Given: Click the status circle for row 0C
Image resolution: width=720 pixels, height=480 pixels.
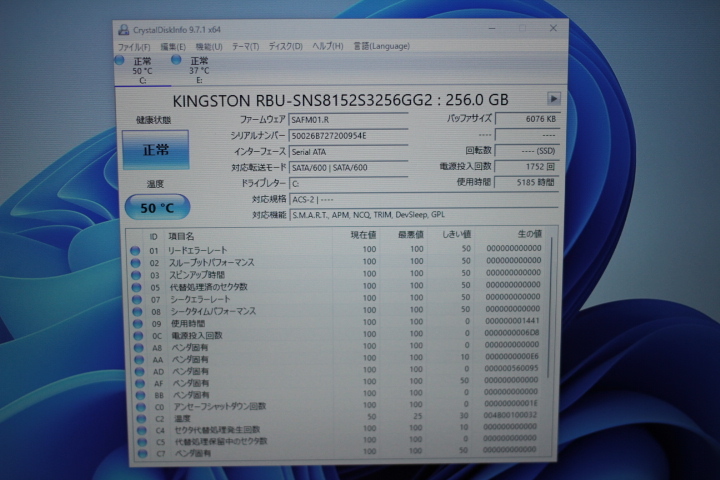Looking at the screenshot, I should (x=138, y=336).
